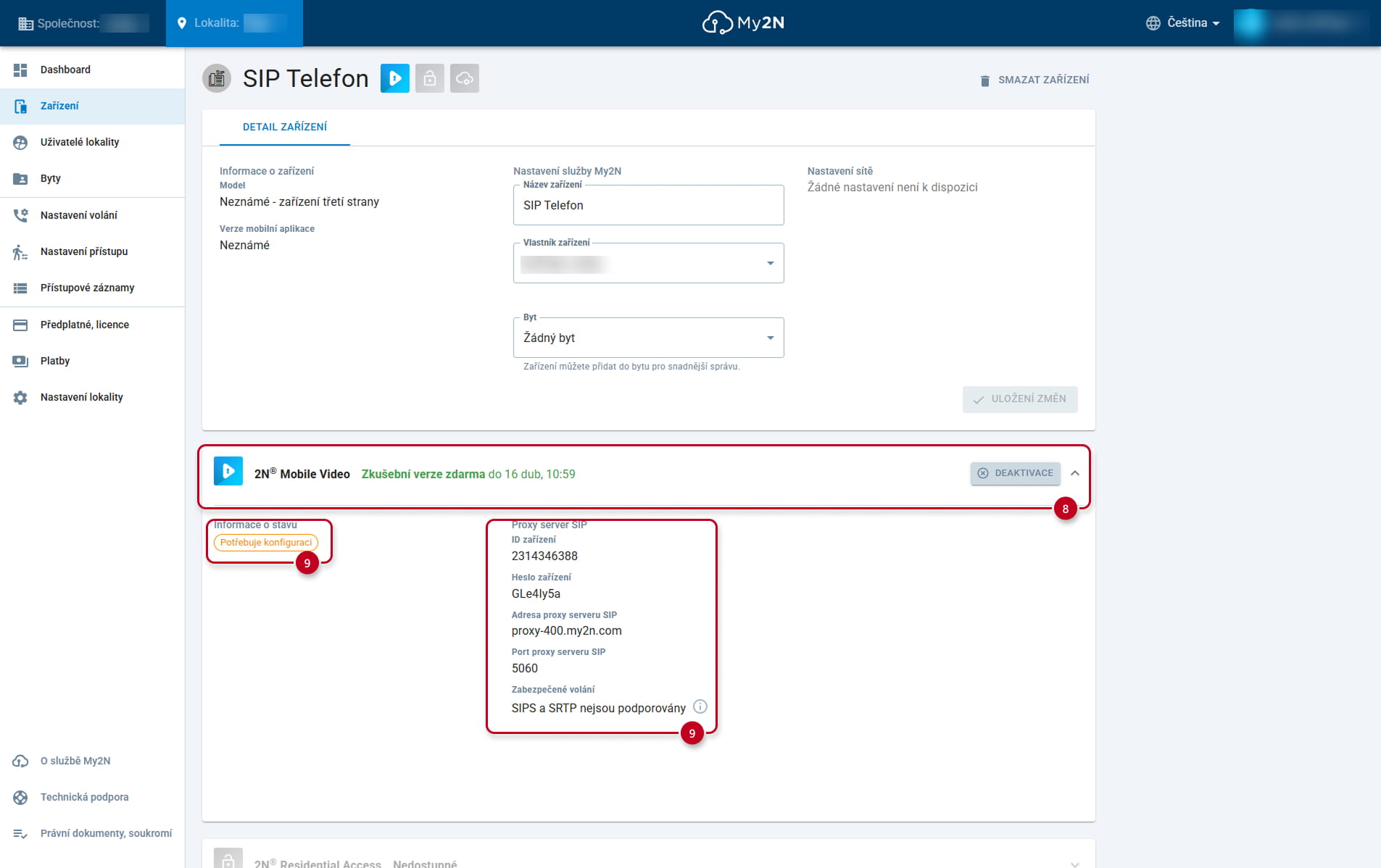The image size is (1381, 868).
Task: Click the Nastavení přístupu walking-person icon
Action: click(20, 251)
